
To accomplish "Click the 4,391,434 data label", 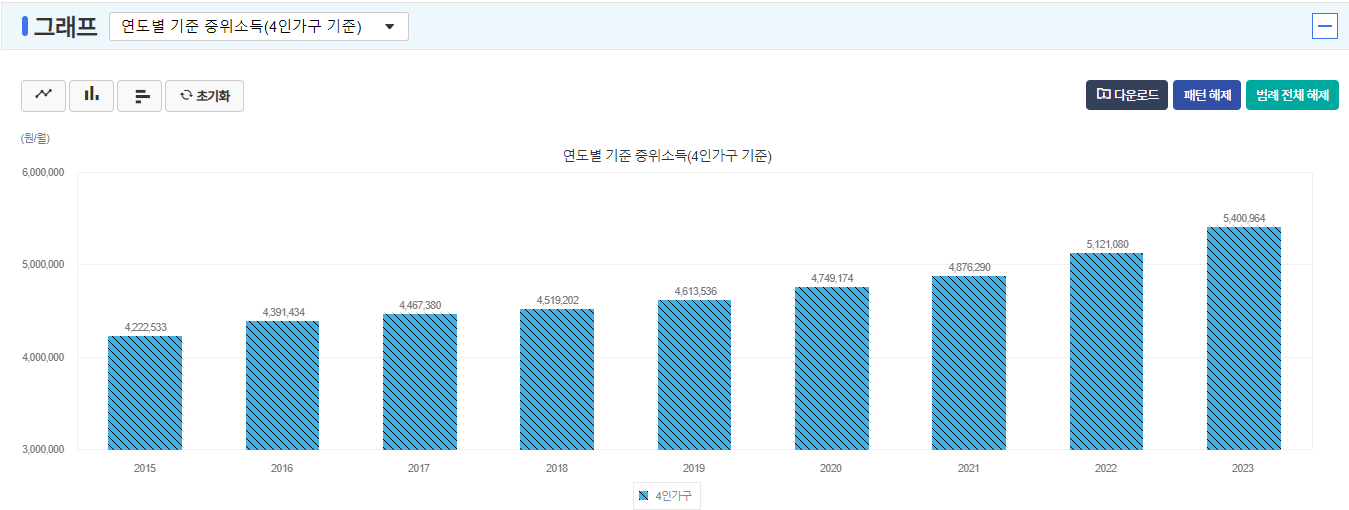I will coord(282,312).
